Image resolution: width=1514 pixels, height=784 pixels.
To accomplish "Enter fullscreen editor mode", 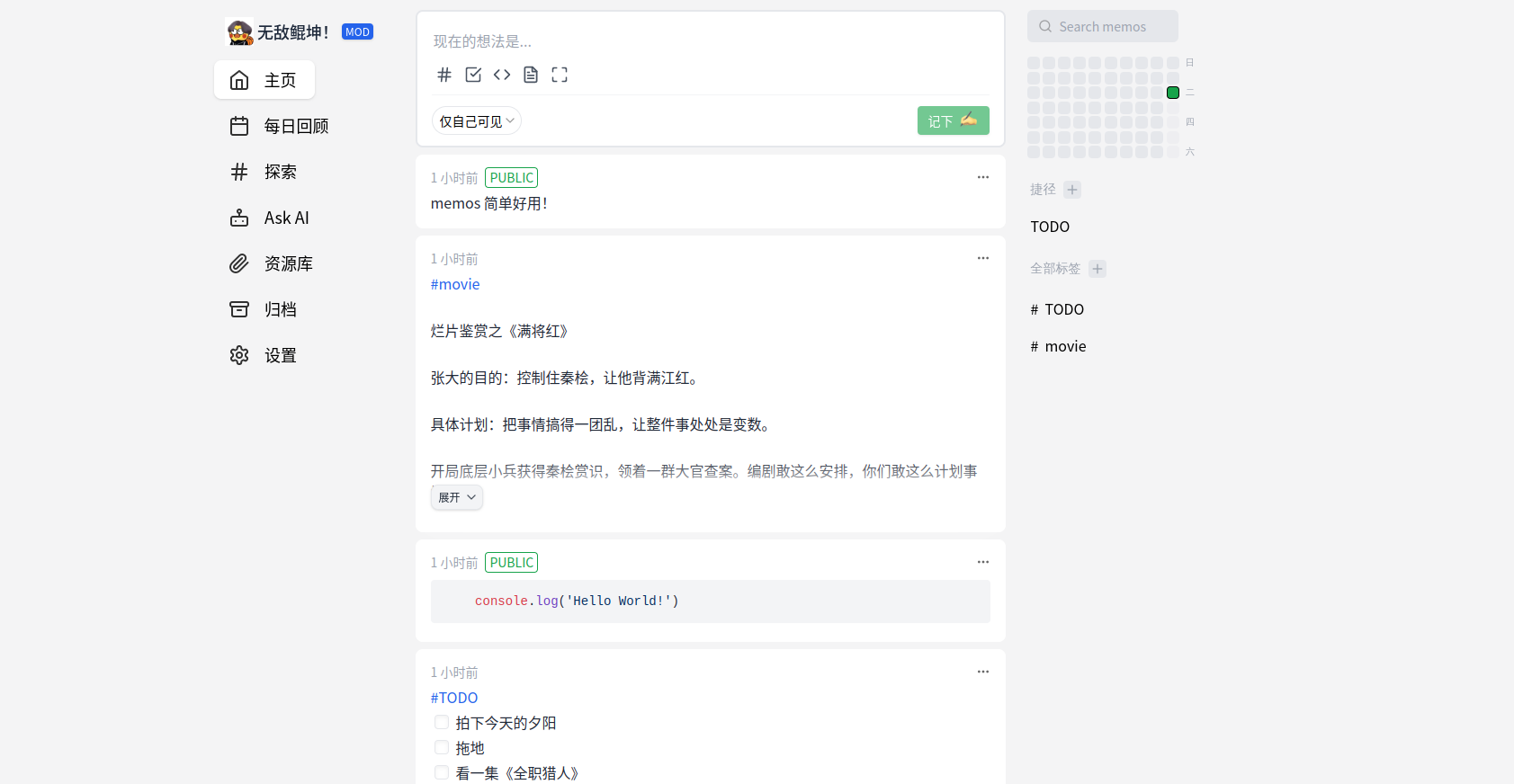I will (x=560, y=75).
